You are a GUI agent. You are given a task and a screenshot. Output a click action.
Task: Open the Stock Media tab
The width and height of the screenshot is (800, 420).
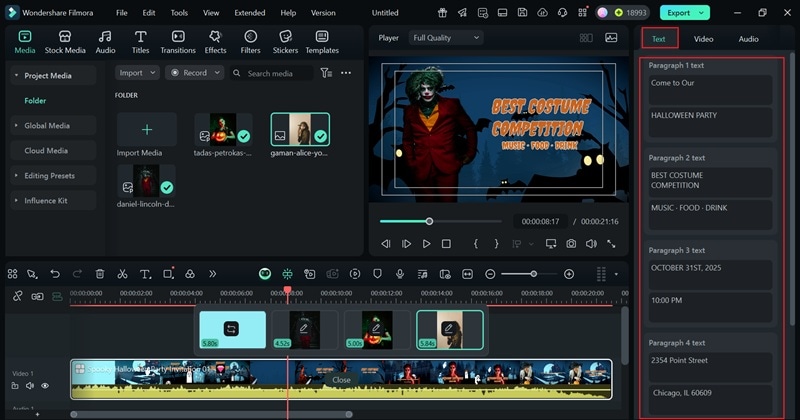pyautogui.click(x=65, y=42)
